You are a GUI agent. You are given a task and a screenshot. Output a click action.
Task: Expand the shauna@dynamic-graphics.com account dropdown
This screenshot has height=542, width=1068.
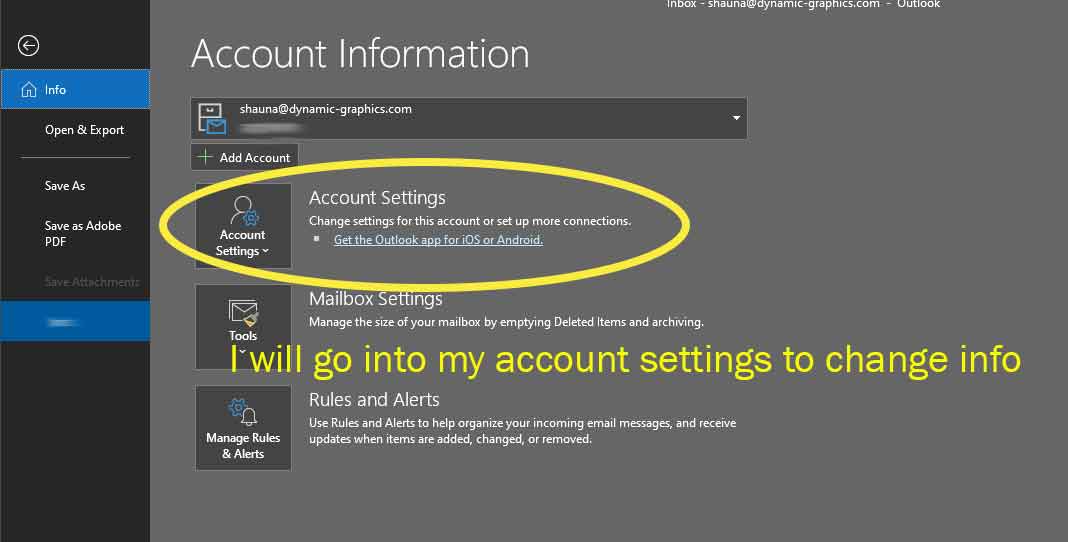click(x=736, y=118)
